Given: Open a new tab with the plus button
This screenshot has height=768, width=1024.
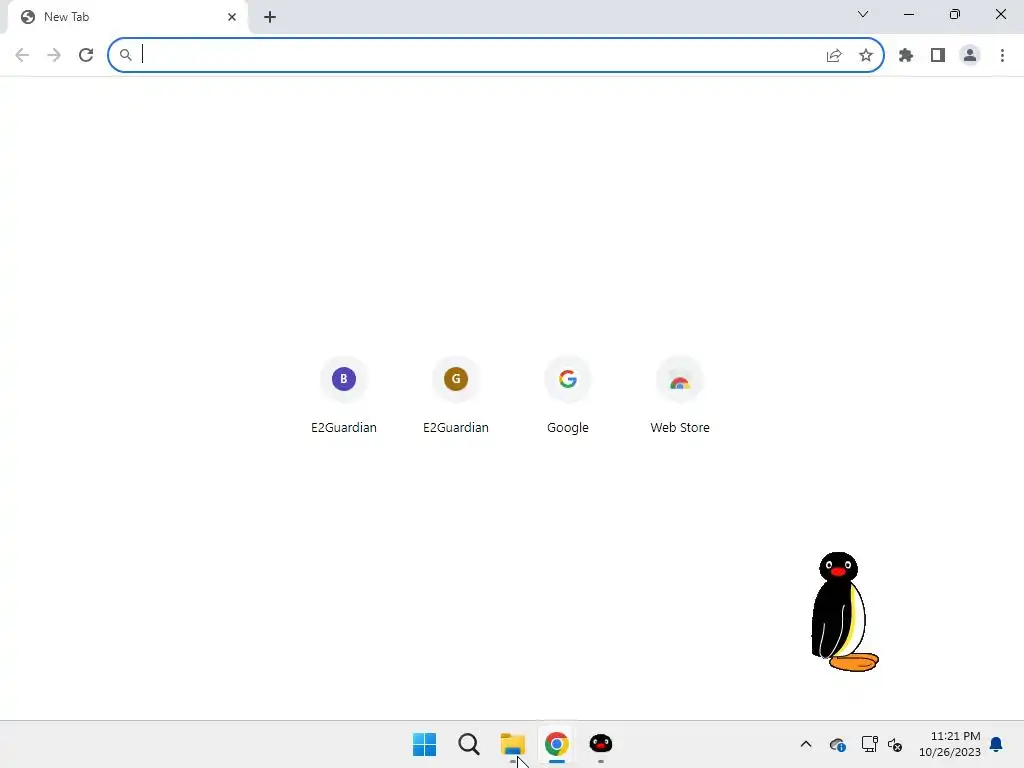Looking at the screenshot, I should coord(270,17).
